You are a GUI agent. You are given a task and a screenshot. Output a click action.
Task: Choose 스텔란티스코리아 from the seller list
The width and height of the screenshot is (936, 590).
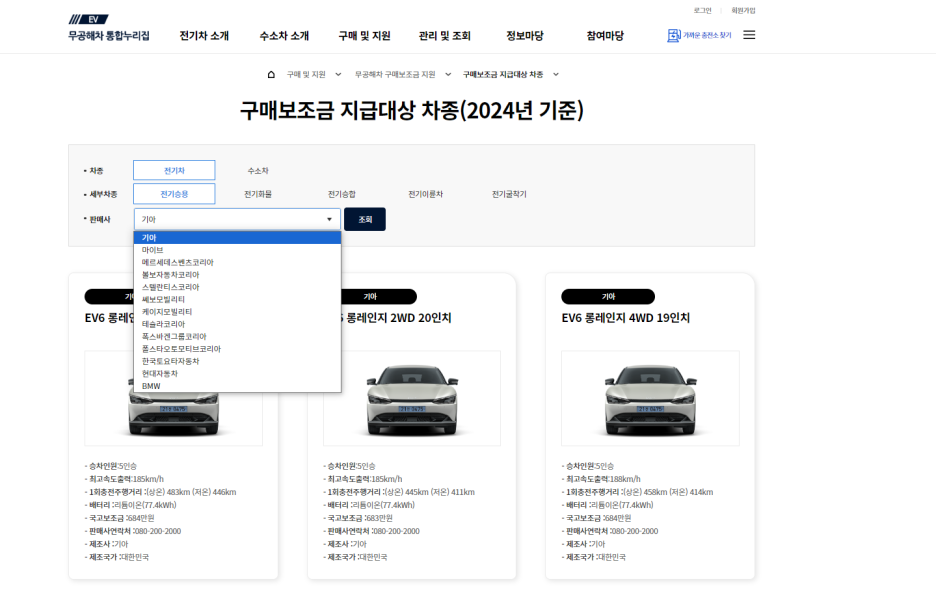[x=238, y=287]
